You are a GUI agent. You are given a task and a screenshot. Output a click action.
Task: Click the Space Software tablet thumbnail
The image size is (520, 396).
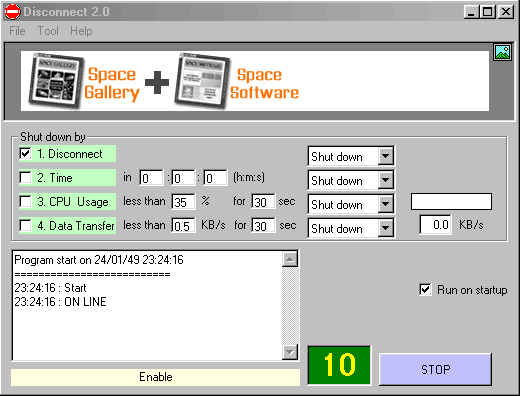tap(202, 81)
